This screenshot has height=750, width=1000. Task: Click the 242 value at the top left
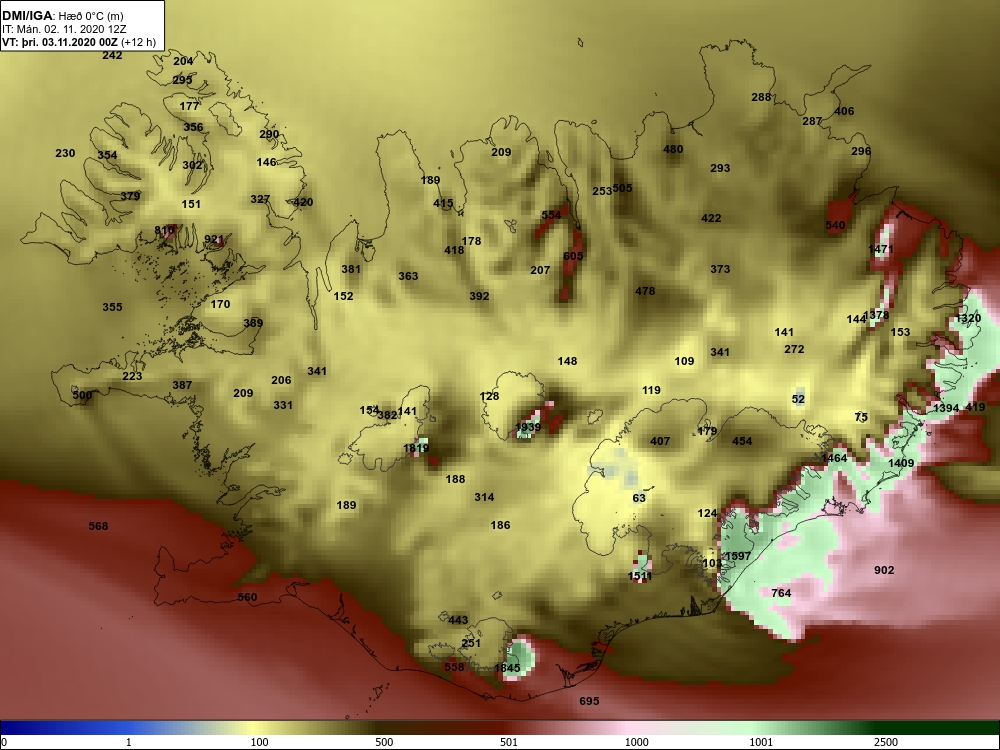(x=112, y=55)
